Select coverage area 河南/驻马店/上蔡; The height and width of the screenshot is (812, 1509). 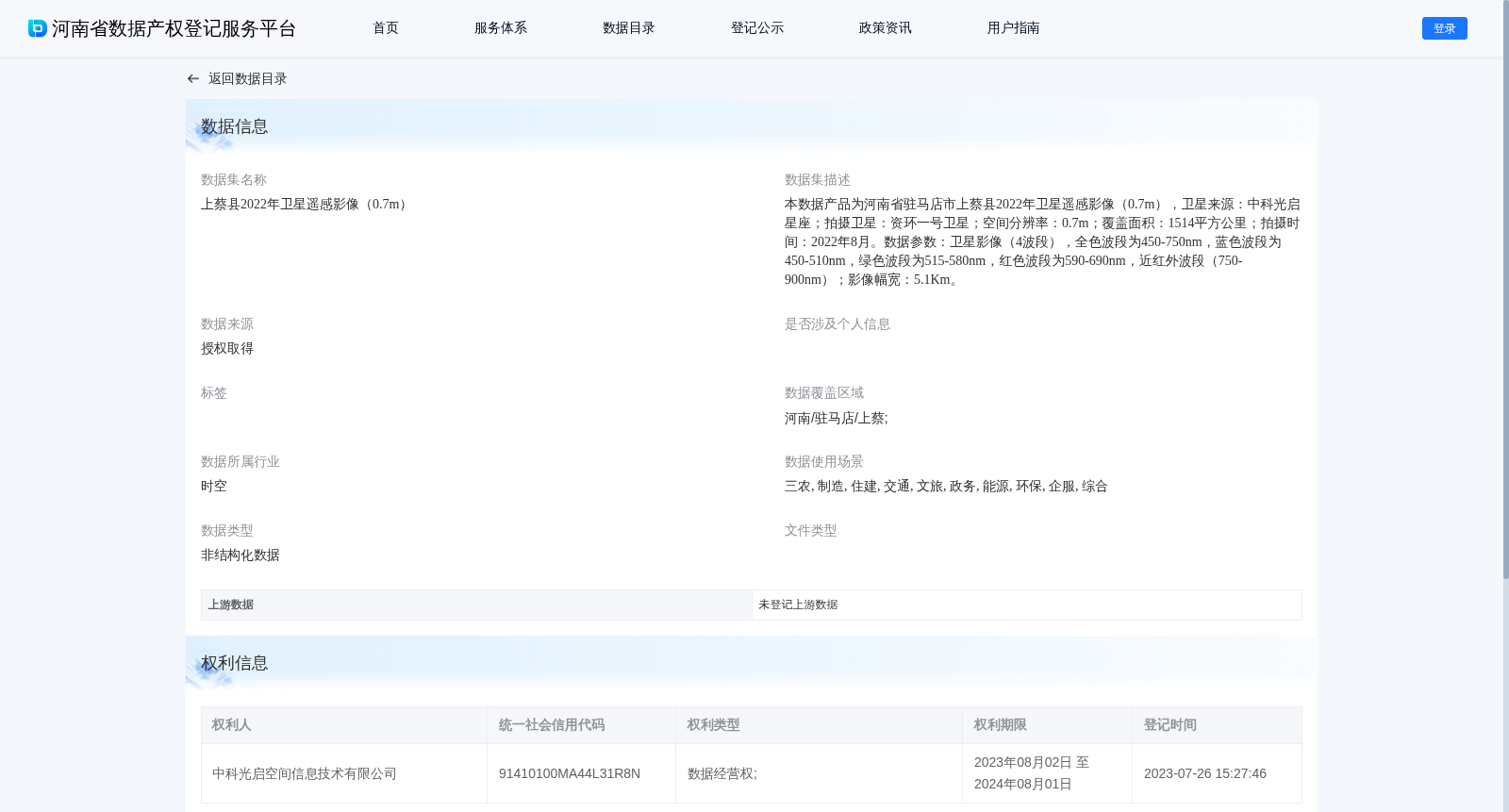point(837,418)
